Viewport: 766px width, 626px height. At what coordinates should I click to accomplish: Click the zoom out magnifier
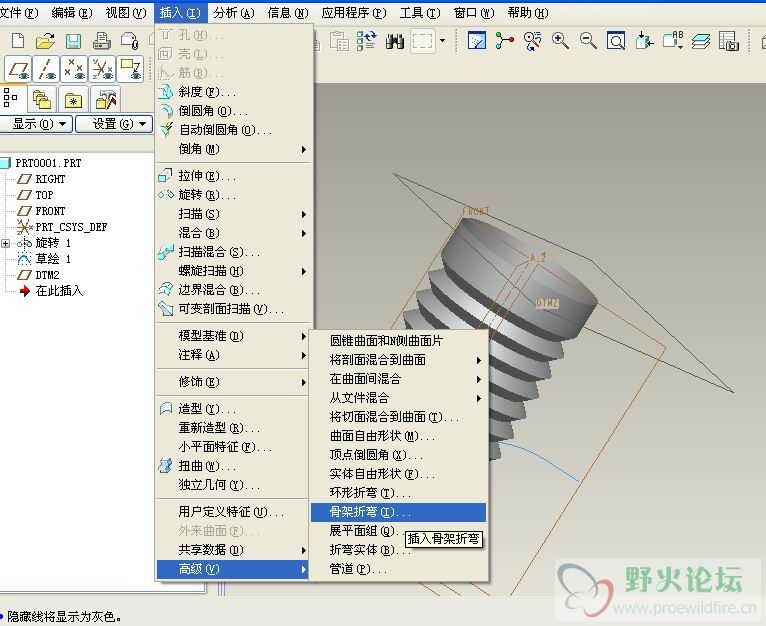pyautogui.click(x=588, y=41)
